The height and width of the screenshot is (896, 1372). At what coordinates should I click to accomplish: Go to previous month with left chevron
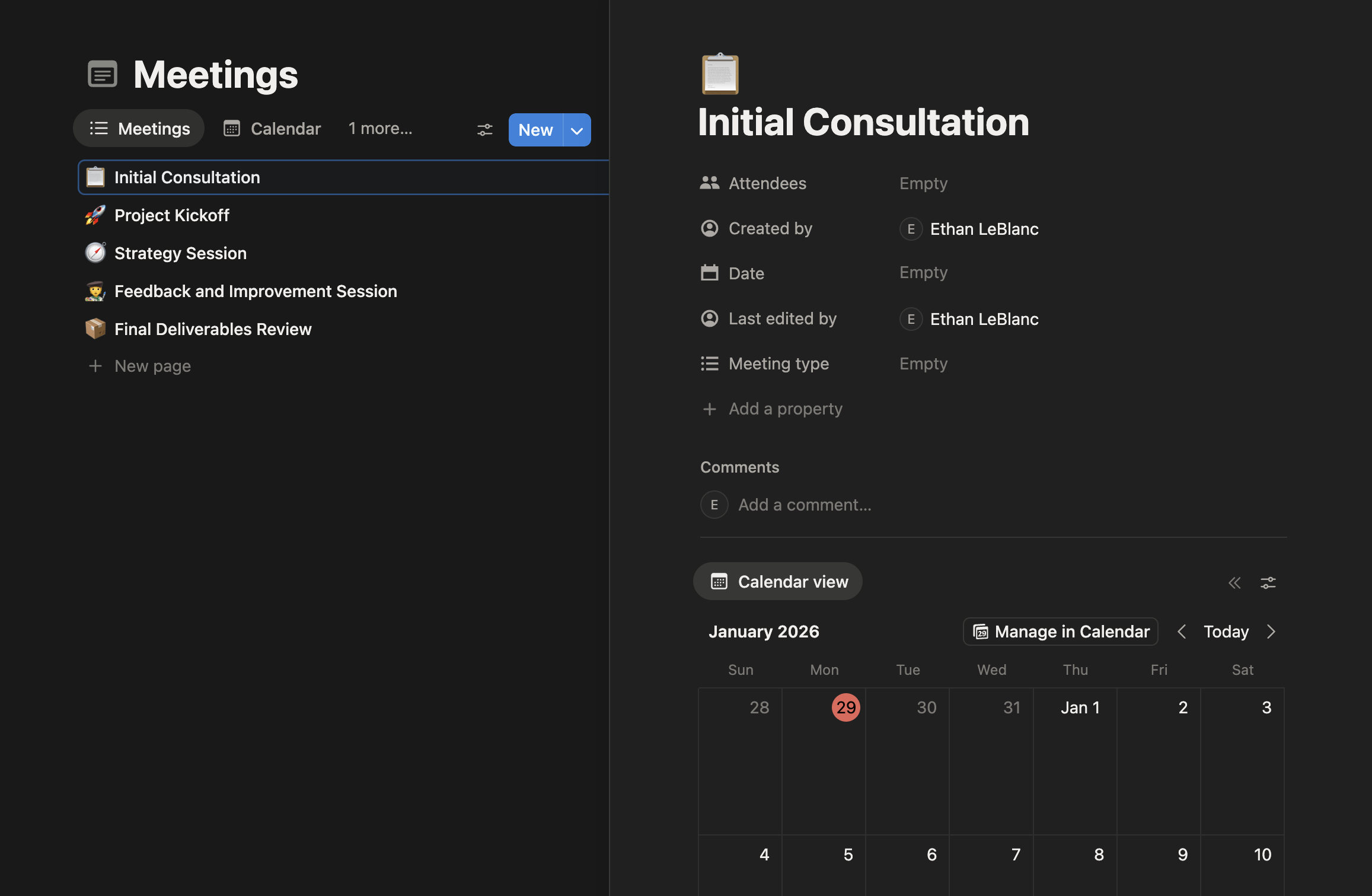(1182, 632)
